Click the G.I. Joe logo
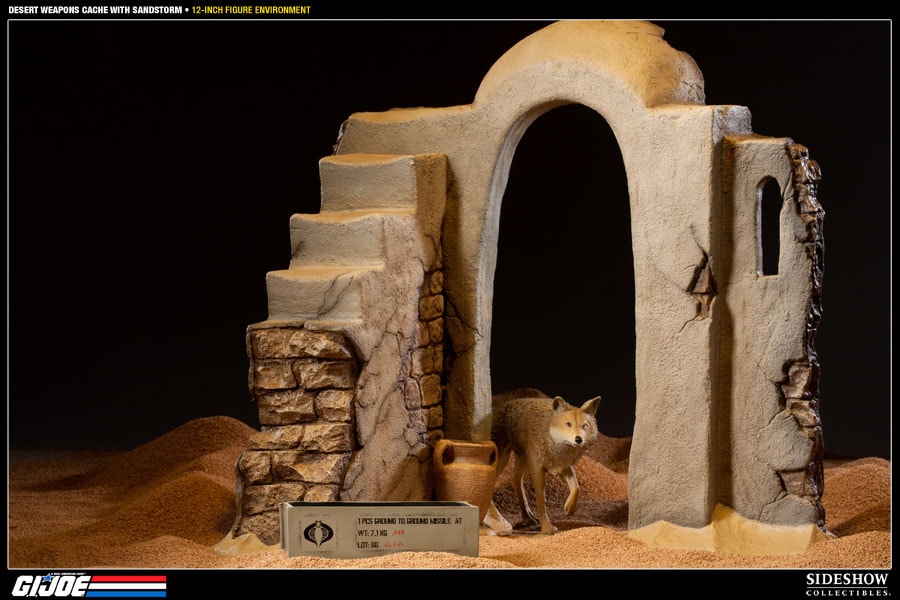The image size is (900, 600). (x=90, y=585)
